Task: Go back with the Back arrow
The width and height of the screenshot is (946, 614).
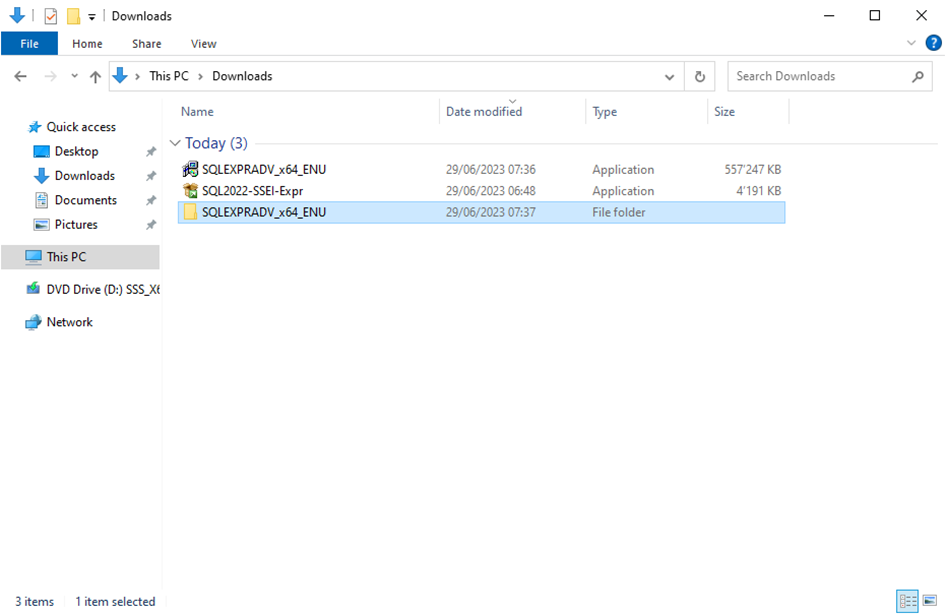Action: pos(21,76)
